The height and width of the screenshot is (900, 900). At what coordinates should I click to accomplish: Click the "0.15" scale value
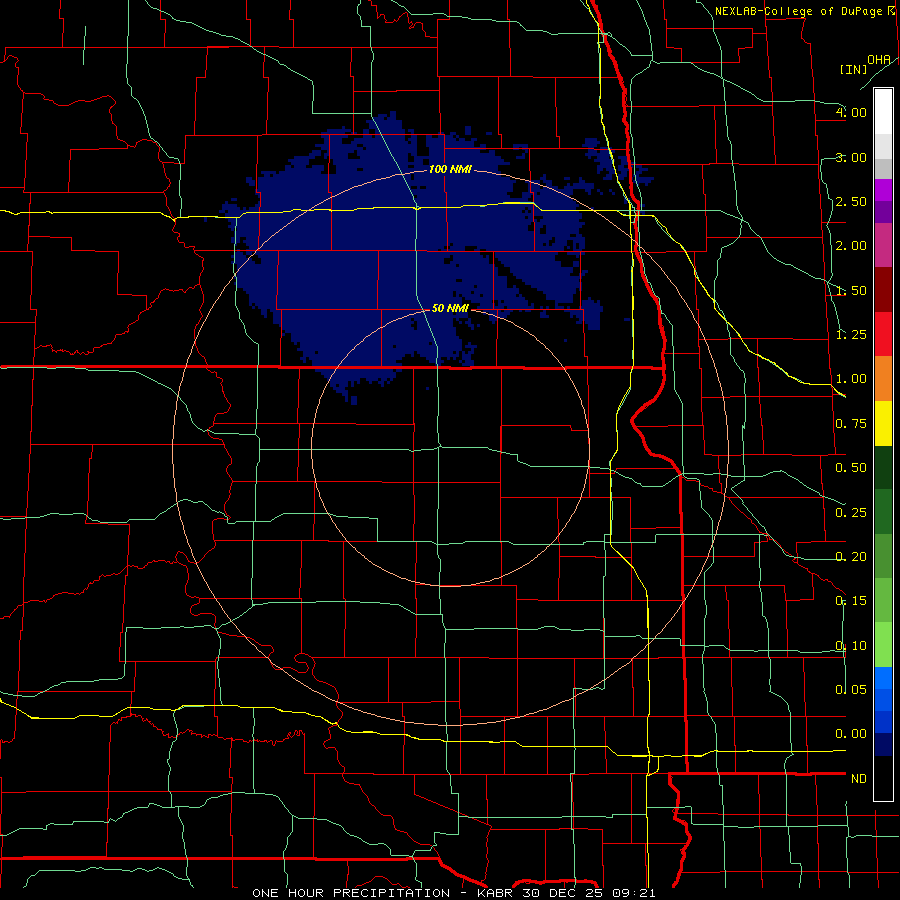click(x=851, y=601)
